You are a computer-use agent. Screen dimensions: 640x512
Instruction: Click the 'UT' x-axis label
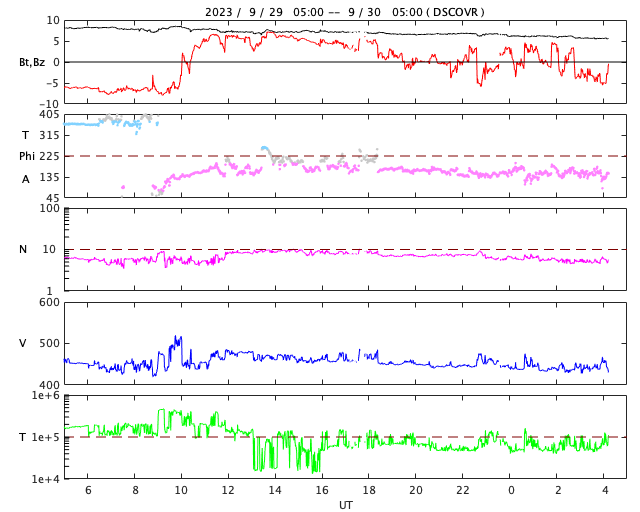[x=345, y=505]
